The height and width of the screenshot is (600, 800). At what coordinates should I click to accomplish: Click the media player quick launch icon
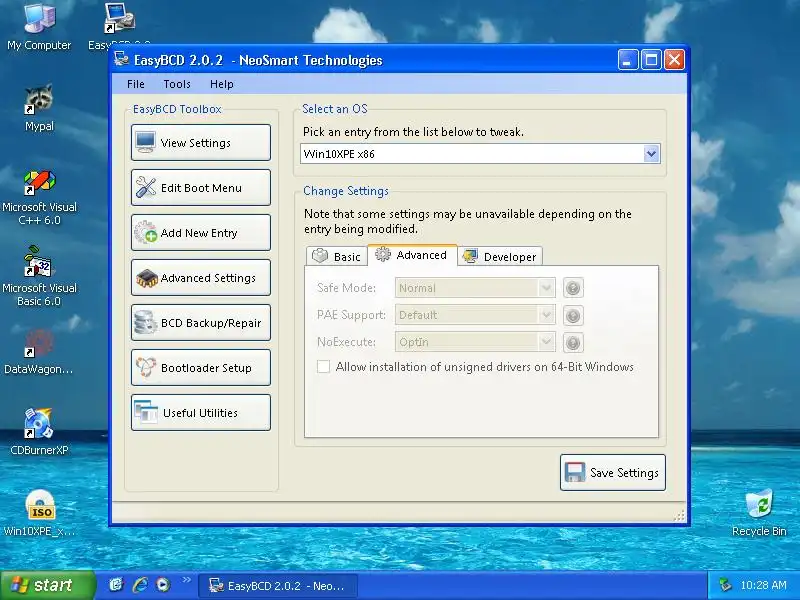click(163, 585)
